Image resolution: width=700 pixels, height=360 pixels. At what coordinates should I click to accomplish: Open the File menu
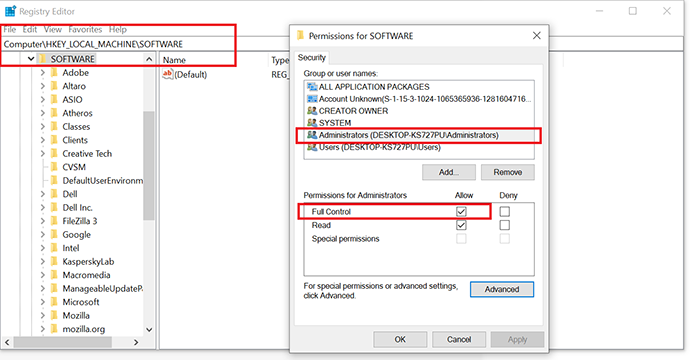pyautogui.click(x=10, y=29)
